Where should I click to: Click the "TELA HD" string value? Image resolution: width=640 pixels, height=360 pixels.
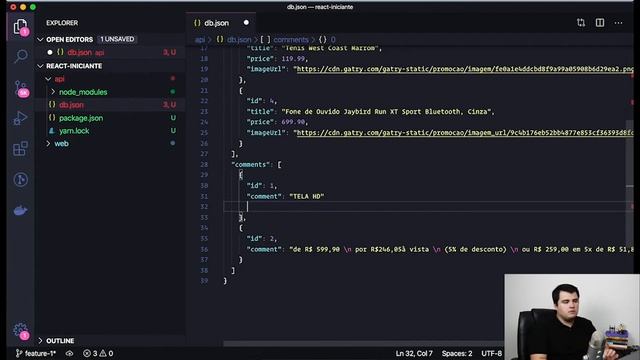pos(307,196)
